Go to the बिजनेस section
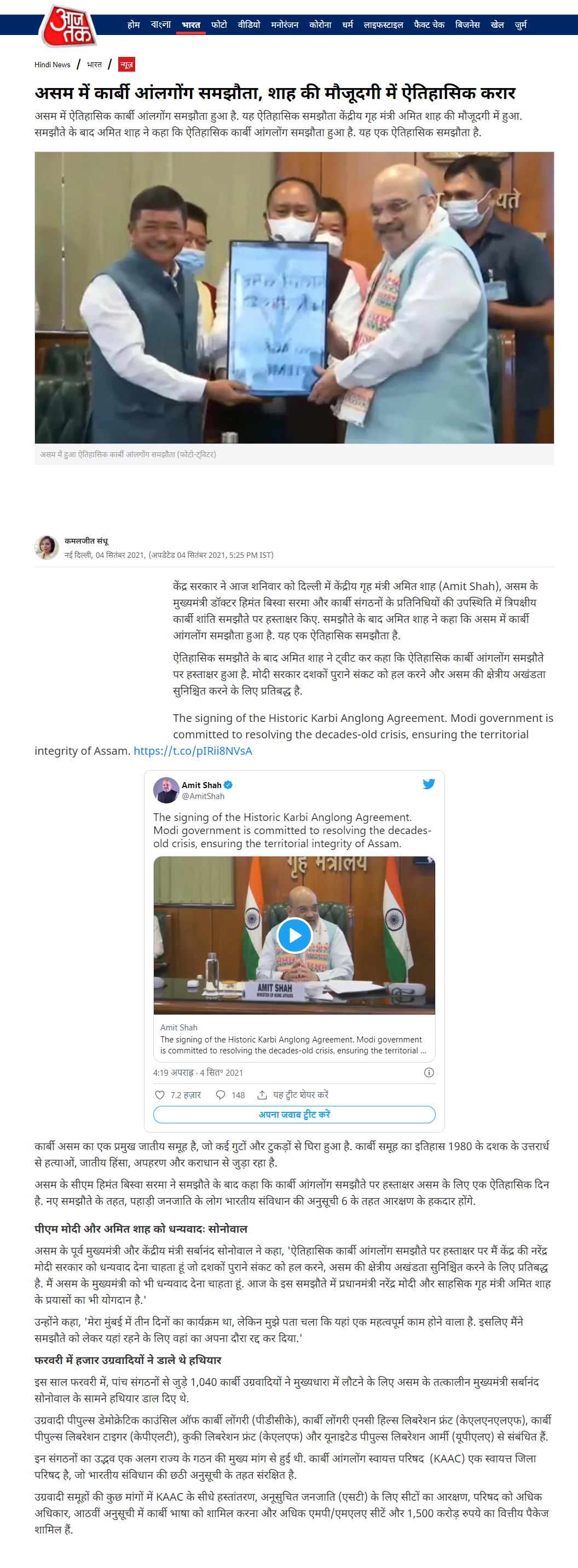 467,25
